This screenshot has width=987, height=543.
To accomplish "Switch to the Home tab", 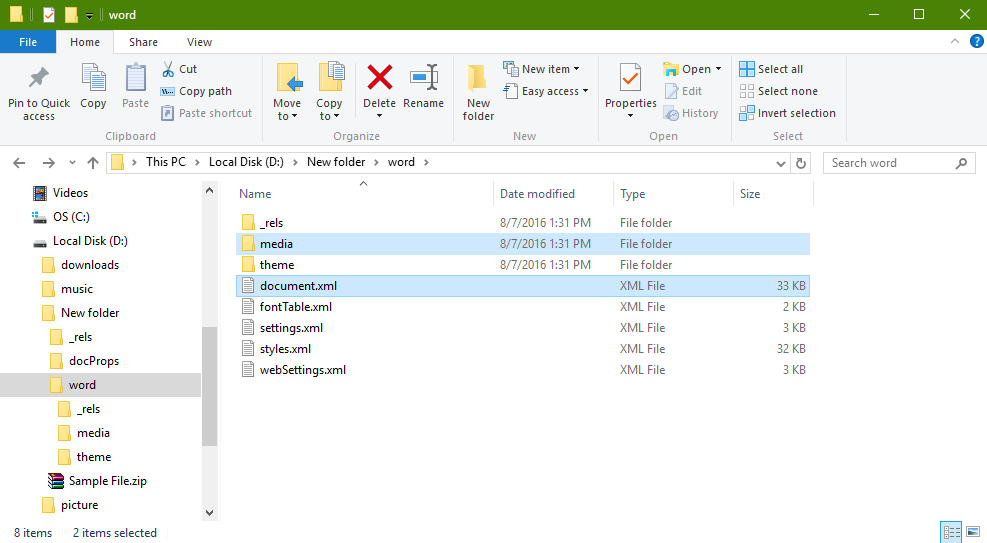I will (x=85, y=42).
